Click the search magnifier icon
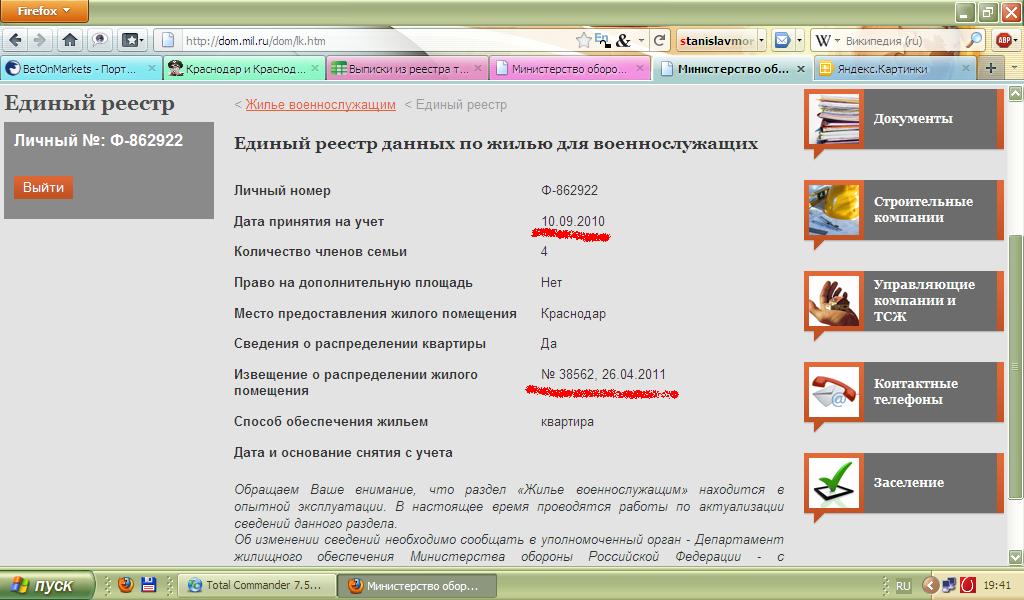Image resolution: width=1024 pixels, height=600 pixels. [973, 40]
